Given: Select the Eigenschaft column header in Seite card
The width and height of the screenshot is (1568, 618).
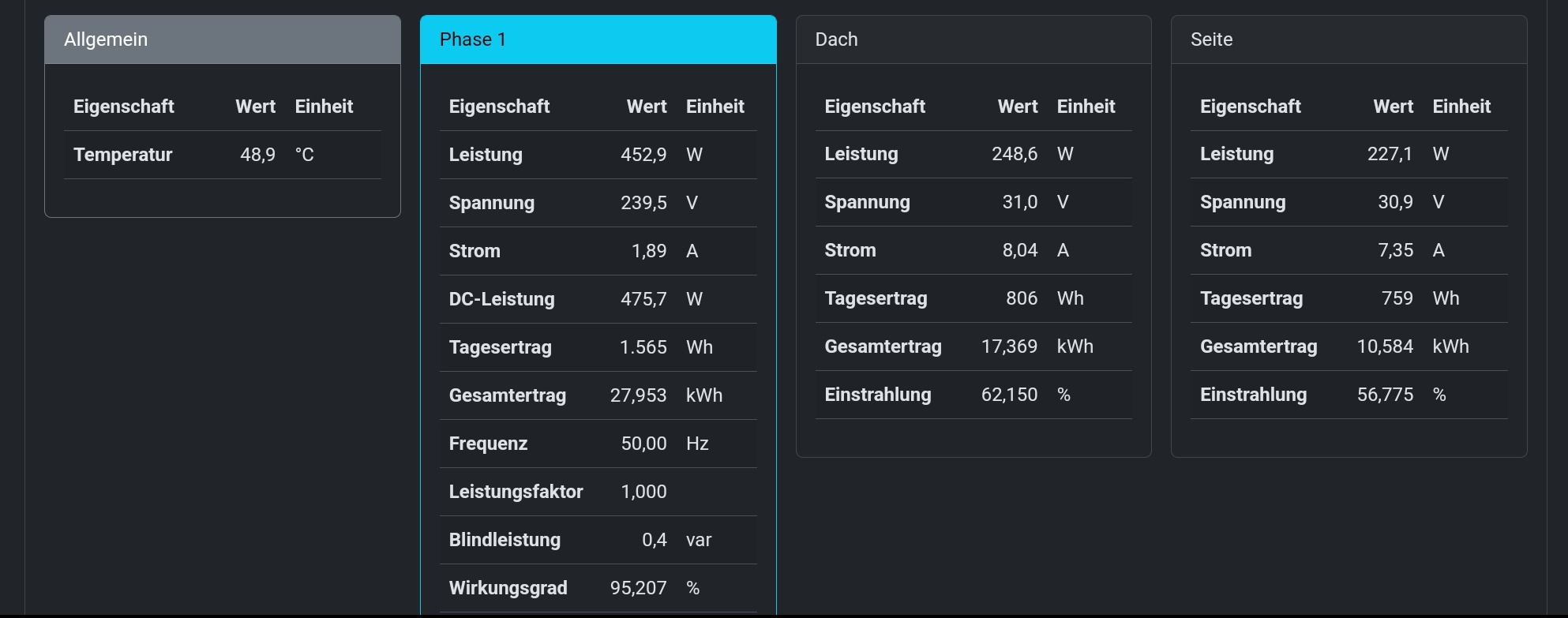Looking at the screenshot, I should 1251,107.
